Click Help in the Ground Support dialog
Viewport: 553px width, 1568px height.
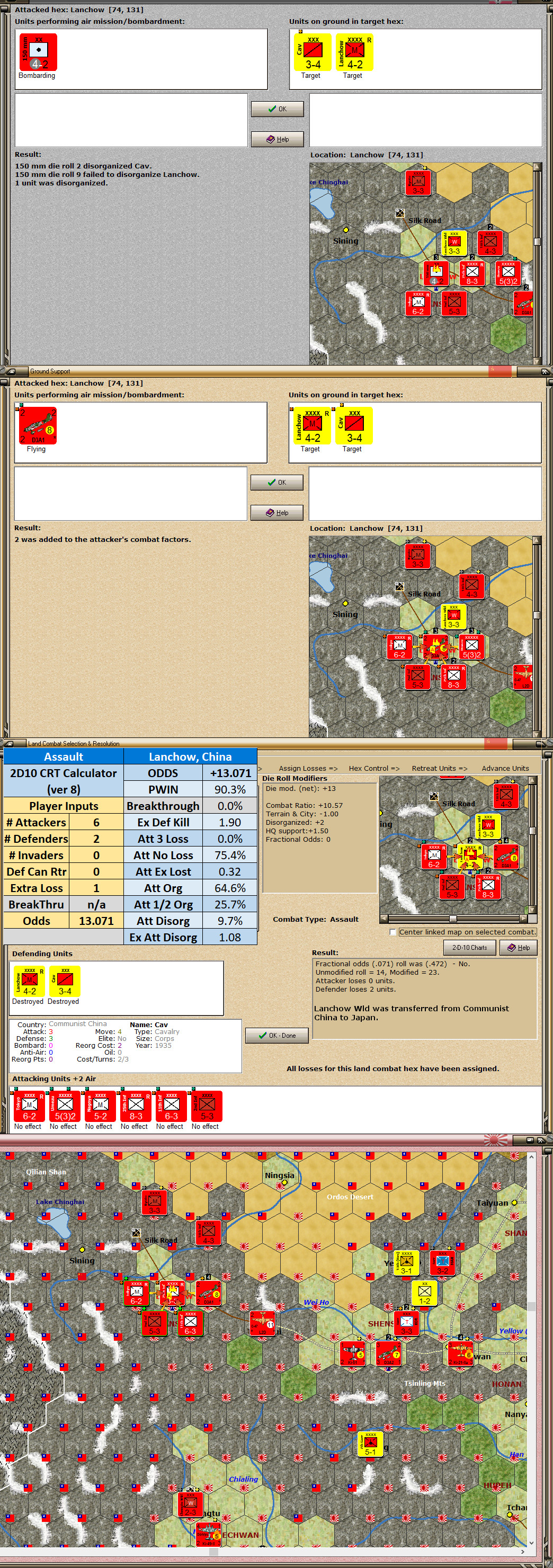pos(277,513)
